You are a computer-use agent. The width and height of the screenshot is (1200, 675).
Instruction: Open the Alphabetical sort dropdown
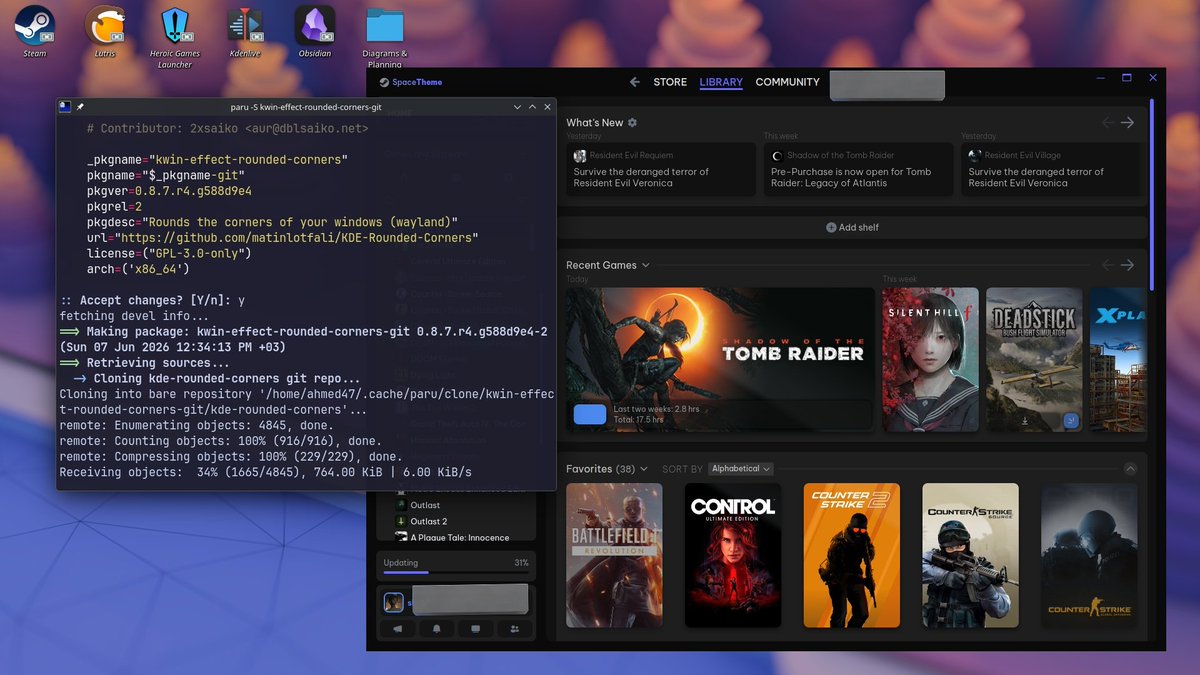coord(741,469)
